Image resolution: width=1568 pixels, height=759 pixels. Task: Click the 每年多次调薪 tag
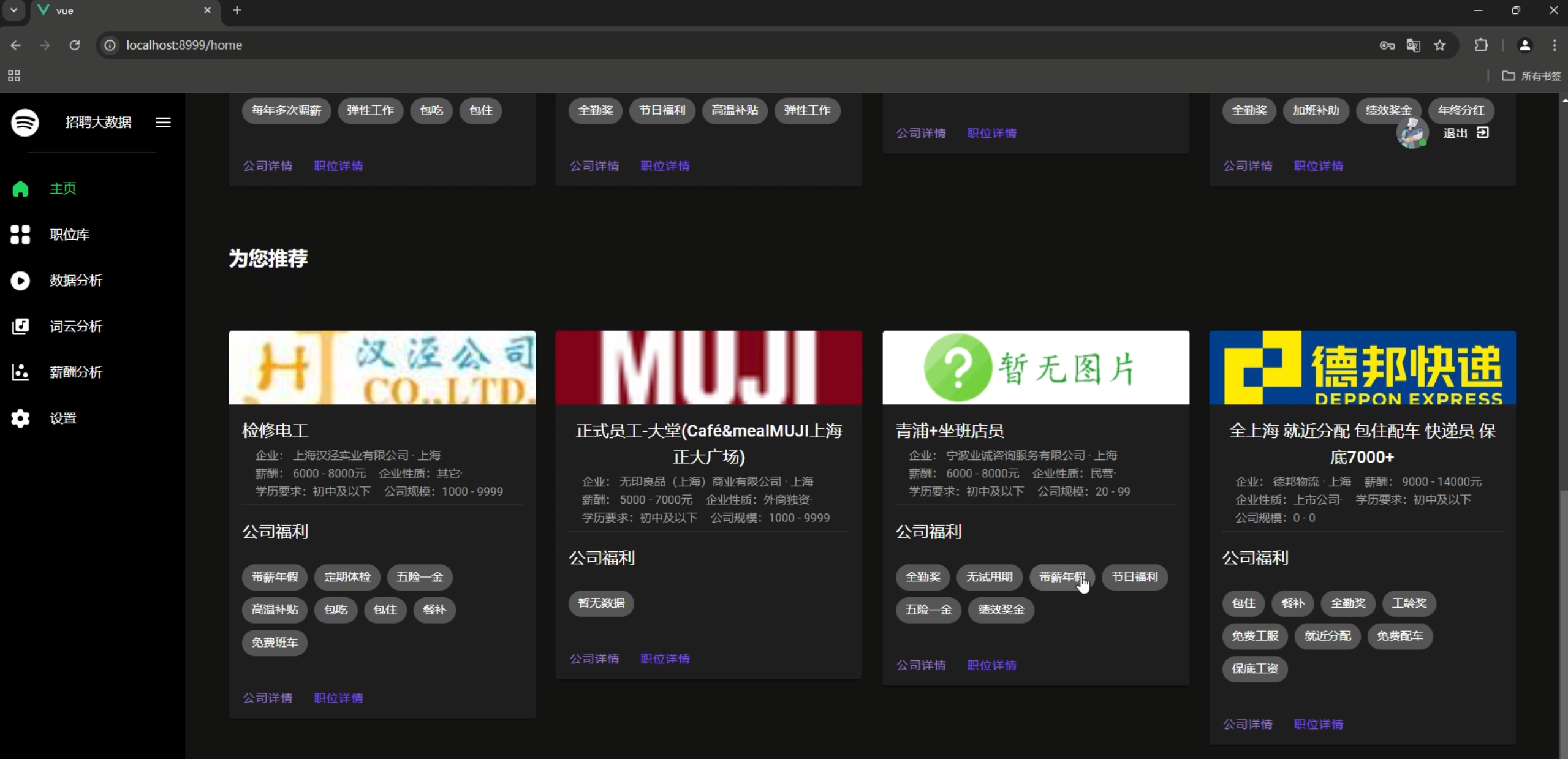pyautogui.click(x=286, y=111)
